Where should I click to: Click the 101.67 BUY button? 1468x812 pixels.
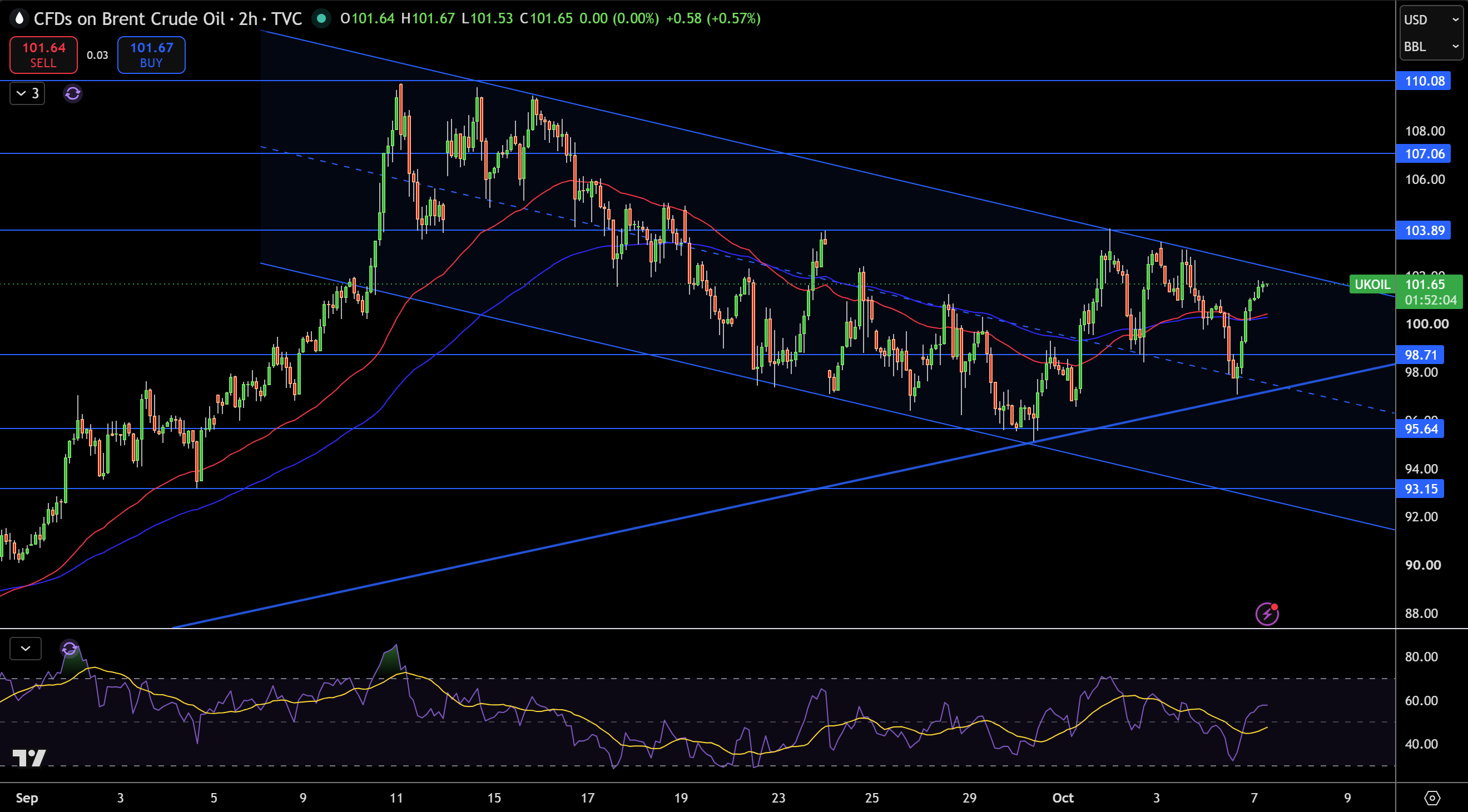(x=151, y=54)
